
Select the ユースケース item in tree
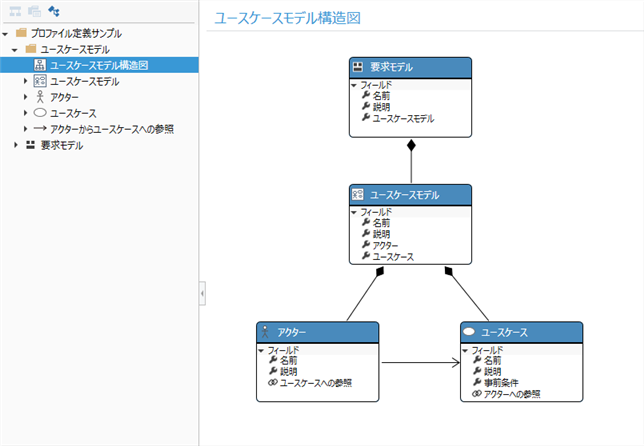click(73, 113)
